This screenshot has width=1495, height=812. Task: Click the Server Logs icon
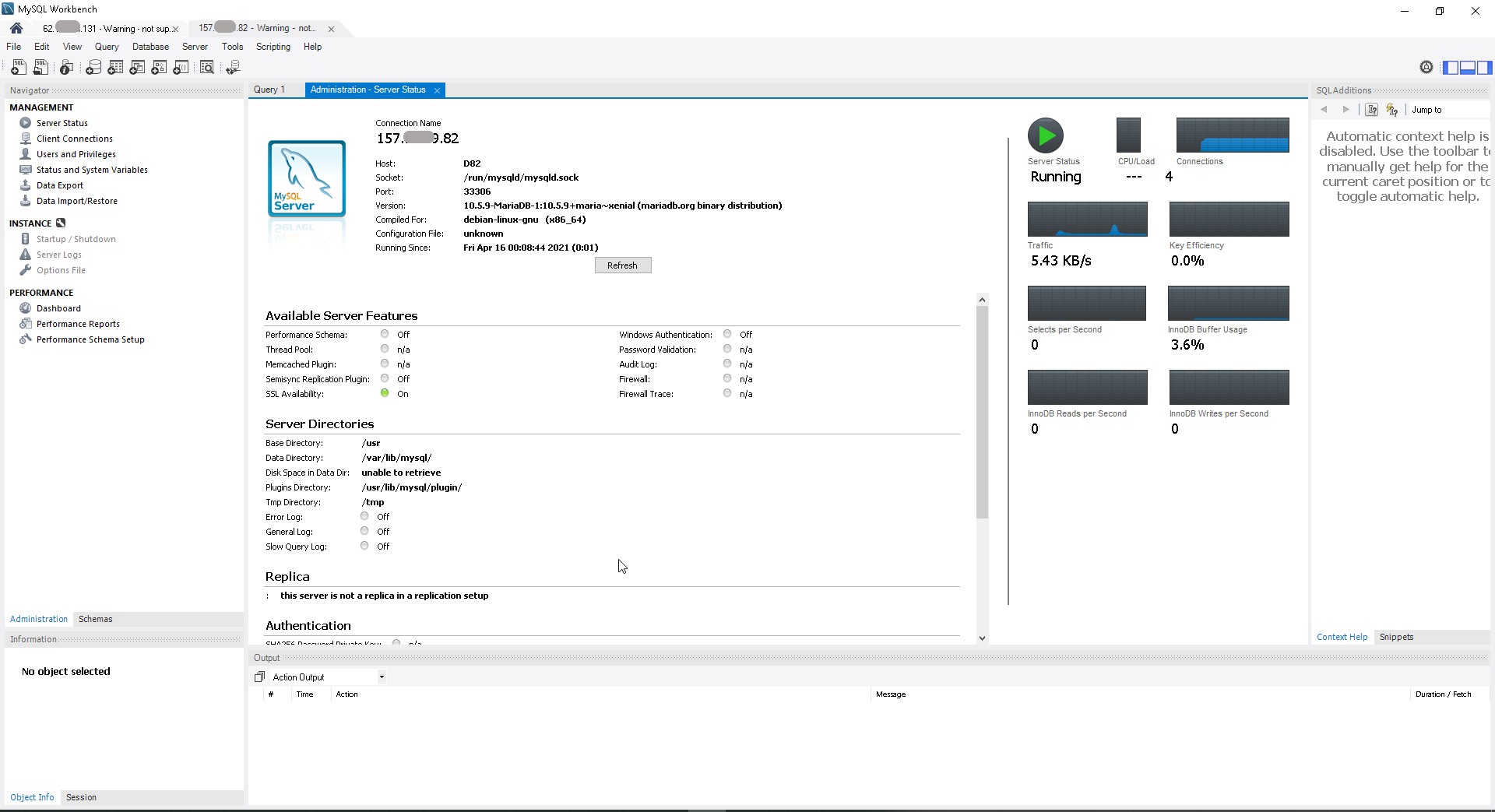(x=26, y=255)
